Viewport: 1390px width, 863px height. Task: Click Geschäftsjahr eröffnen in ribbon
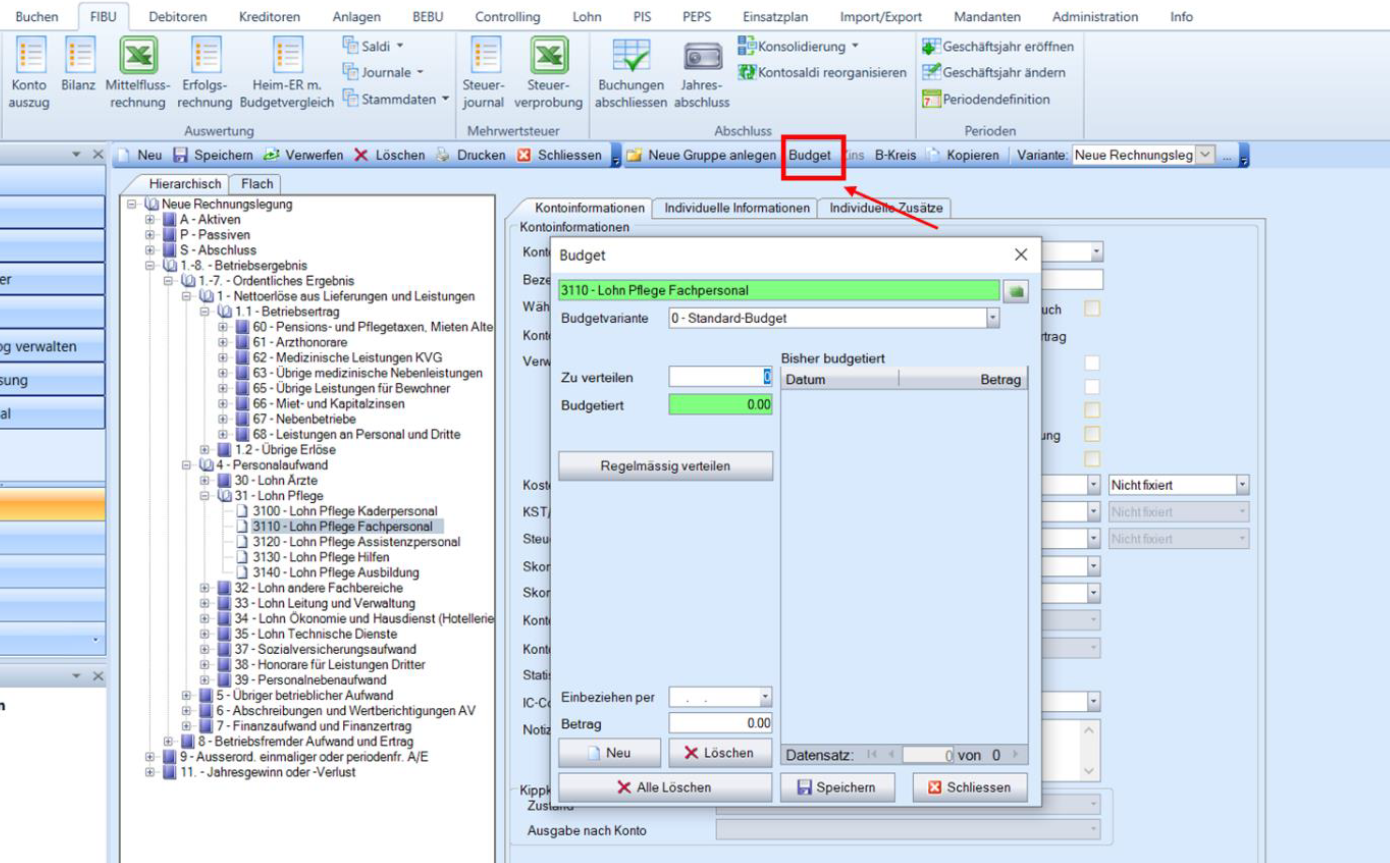tap(998, 46)
